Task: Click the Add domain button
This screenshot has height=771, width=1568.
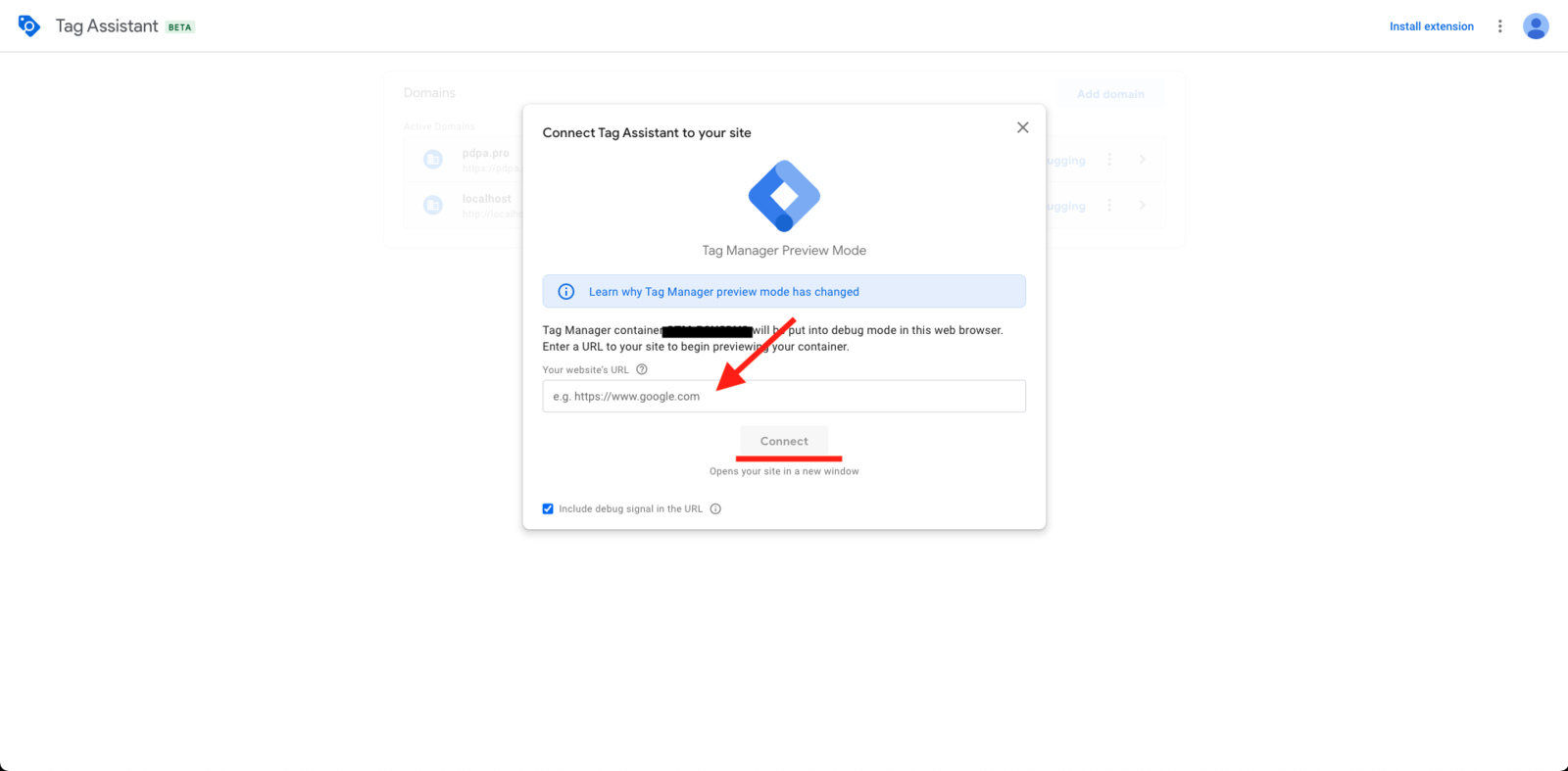Action: click(1110, 94)
